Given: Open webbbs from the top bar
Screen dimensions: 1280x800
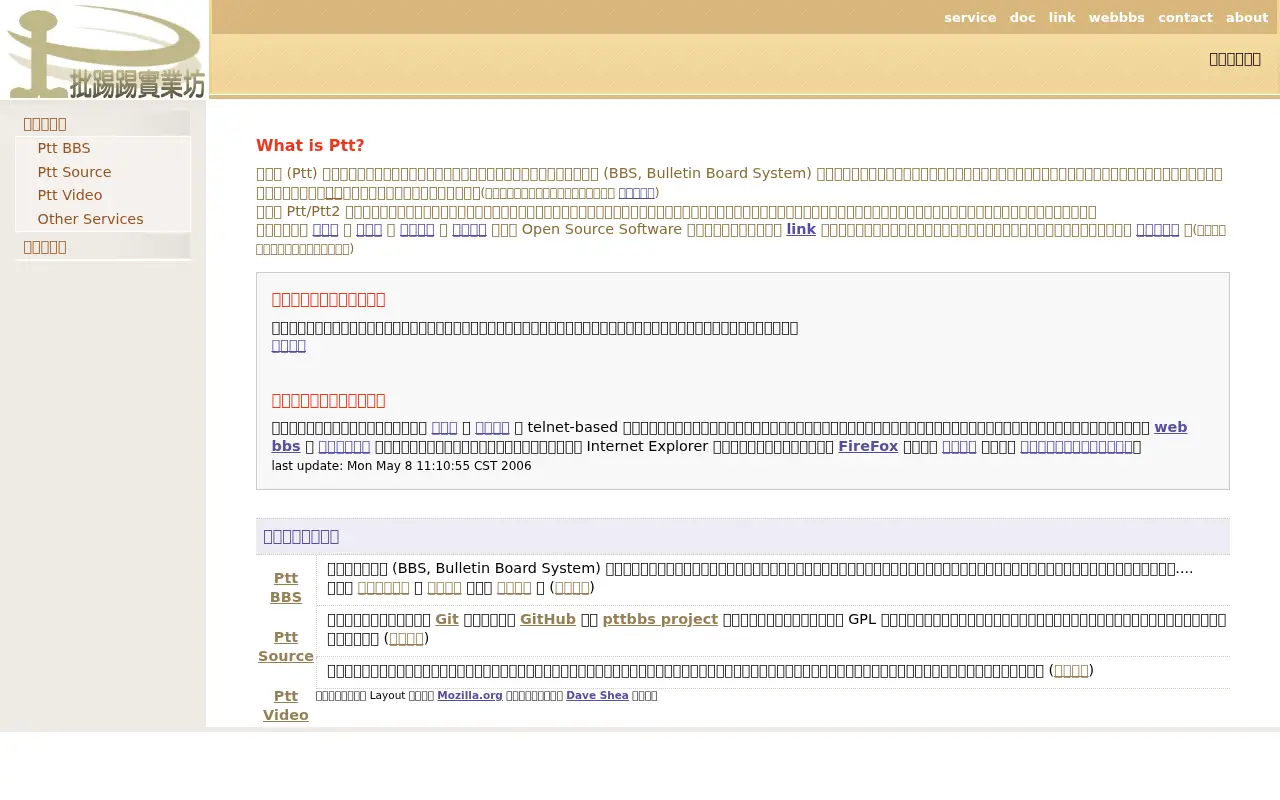Looking at the screenshot, I should [1116, 17].
